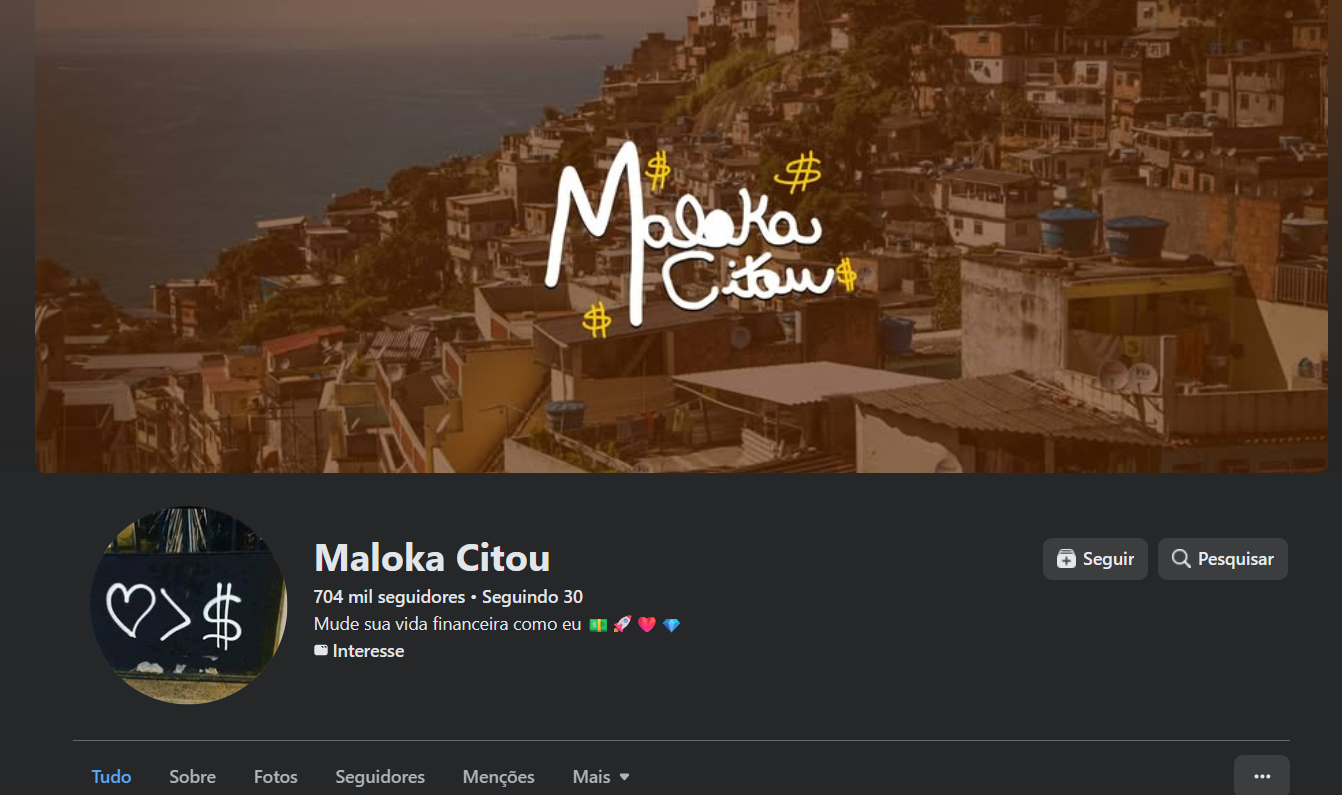The image size is (1342, 795).
Task: Click the arrow next to Mais
Action: pyautogui.click(x=624, y=777)
